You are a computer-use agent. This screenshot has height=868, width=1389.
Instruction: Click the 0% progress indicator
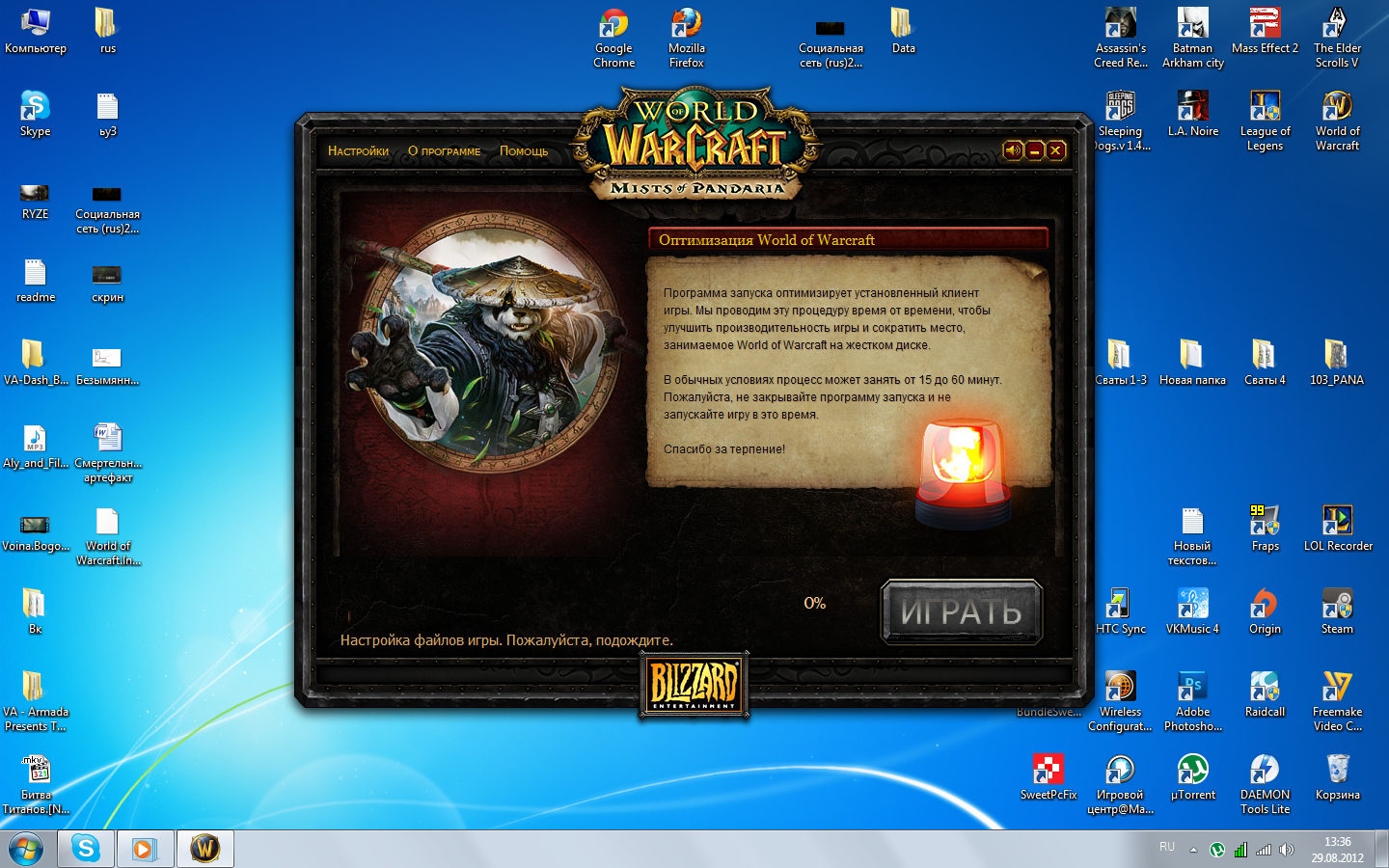point(815,603)
